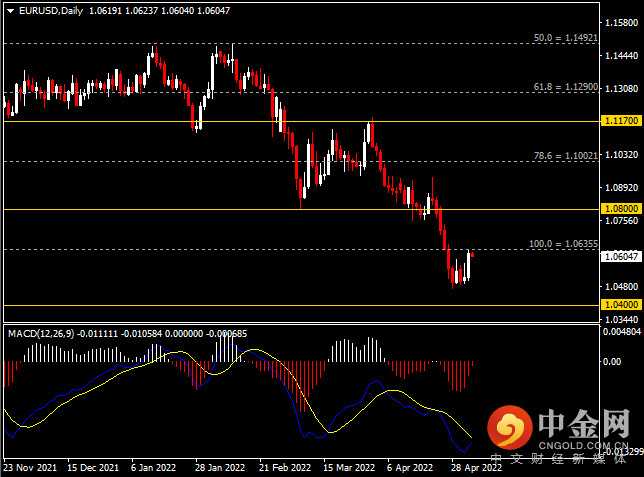Click the 1.07560 price scale value
This screenshot has height=477, width=644.
(621, 221)
